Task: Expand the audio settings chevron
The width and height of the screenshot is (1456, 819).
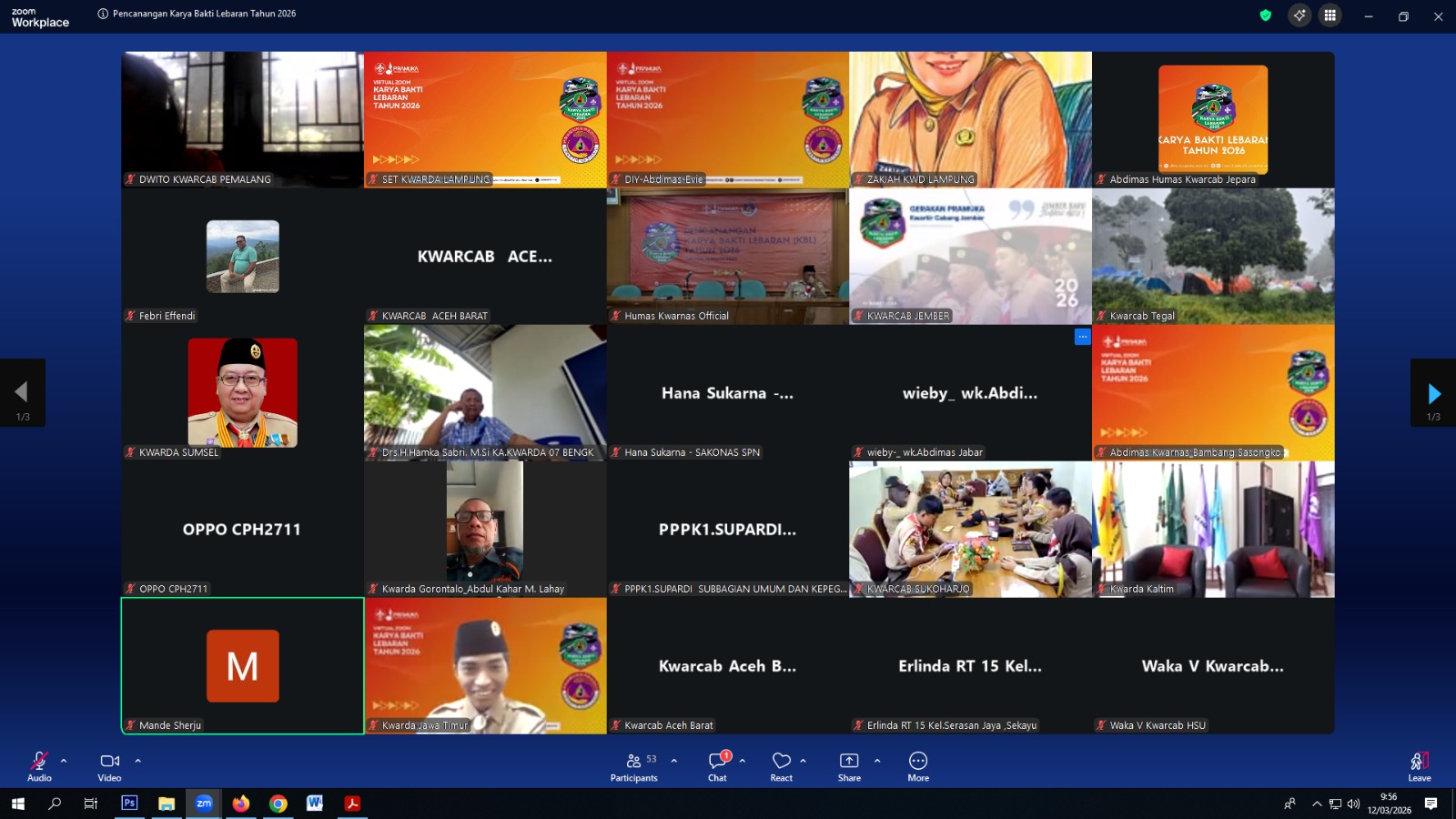Action: 64,760
